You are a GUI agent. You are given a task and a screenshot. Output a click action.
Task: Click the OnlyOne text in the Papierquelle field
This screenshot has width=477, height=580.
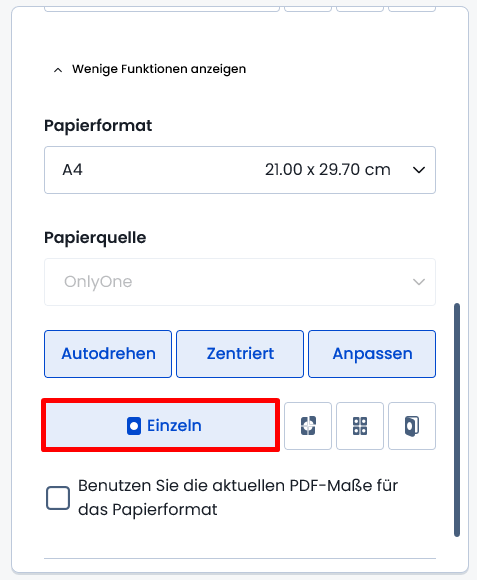click(98, 282)
